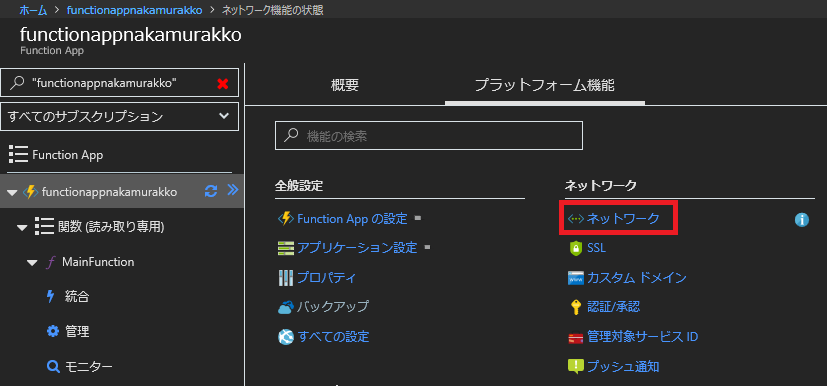This screenshot has width=827, height=386.
Task: Open the ネットワーク feature link
Action: coord(623,218)
